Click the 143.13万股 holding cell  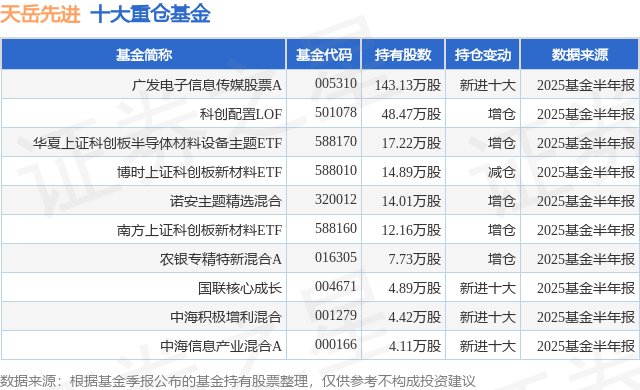(x=408, y=85)
